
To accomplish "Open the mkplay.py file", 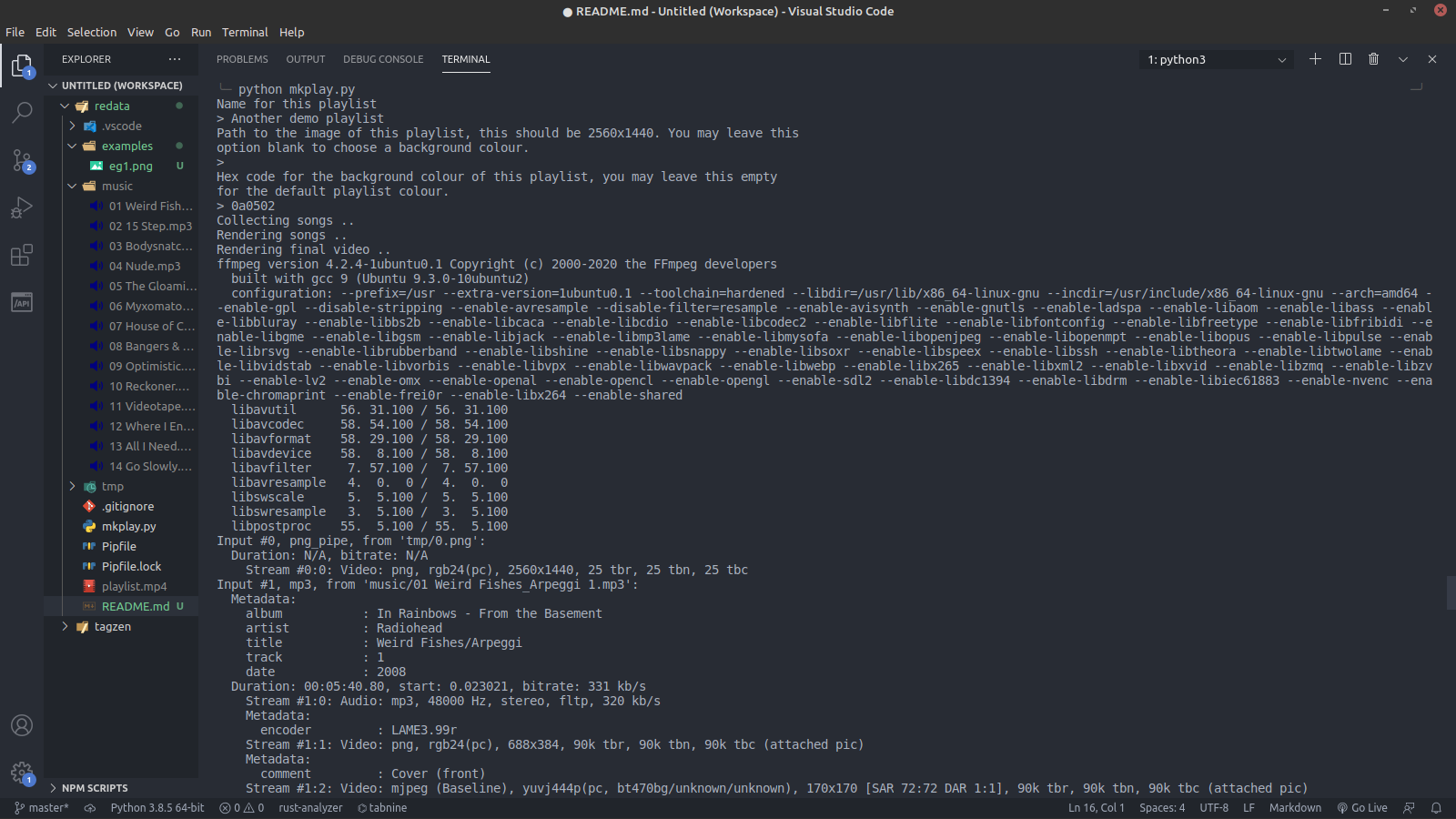I will 128,526.
